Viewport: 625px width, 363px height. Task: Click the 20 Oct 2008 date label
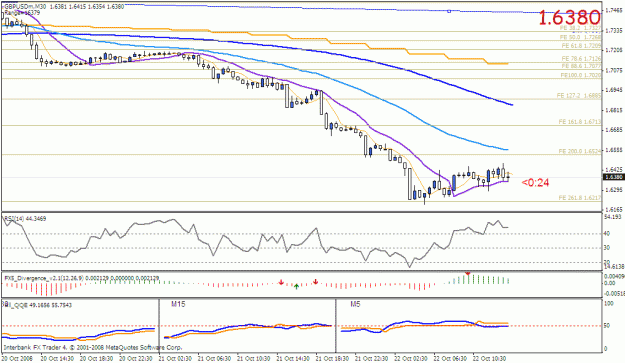click(x=17, y=359)
